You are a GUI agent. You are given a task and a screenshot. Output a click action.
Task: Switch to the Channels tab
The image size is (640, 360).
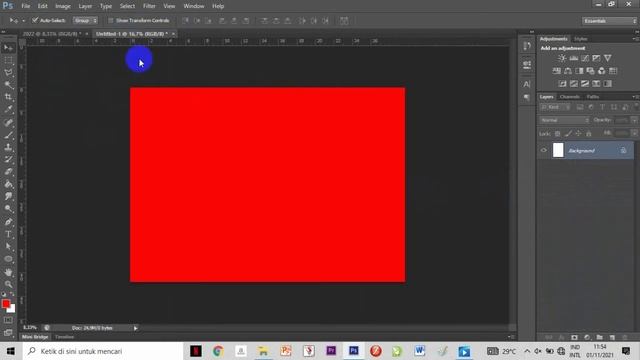tap(570, 97)
